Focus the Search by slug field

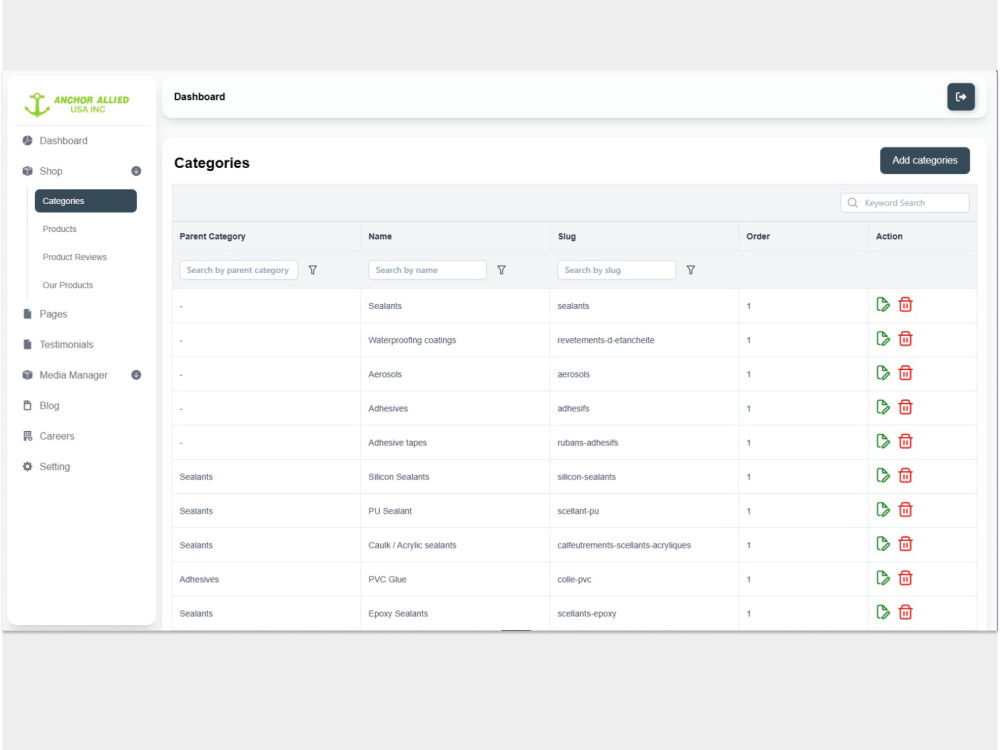617,270
